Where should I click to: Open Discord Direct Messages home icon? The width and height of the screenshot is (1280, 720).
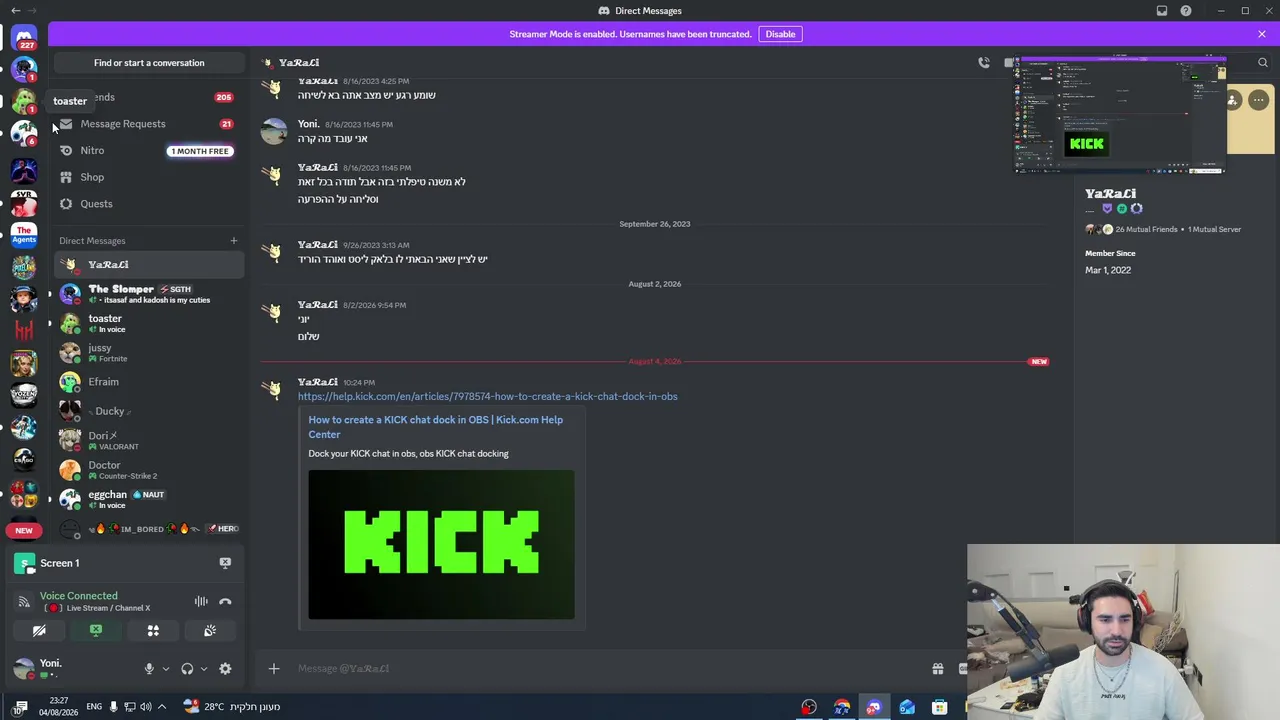(24, 39)
